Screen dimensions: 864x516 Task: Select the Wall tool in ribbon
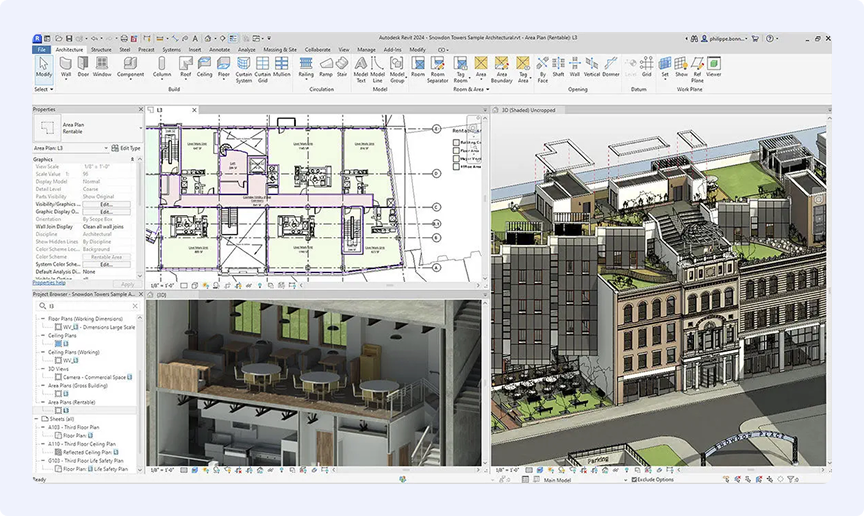tap(66, 66)
